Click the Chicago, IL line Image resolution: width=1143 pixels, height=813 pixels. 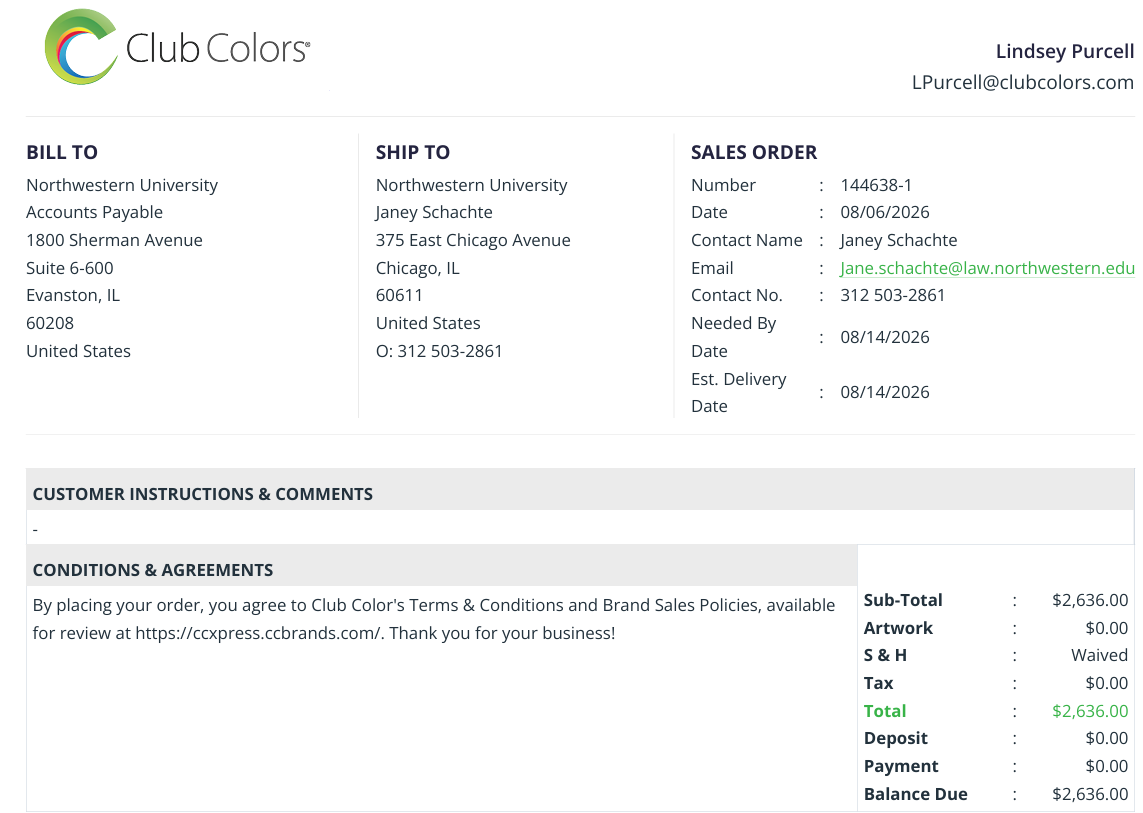click(418, 268)
